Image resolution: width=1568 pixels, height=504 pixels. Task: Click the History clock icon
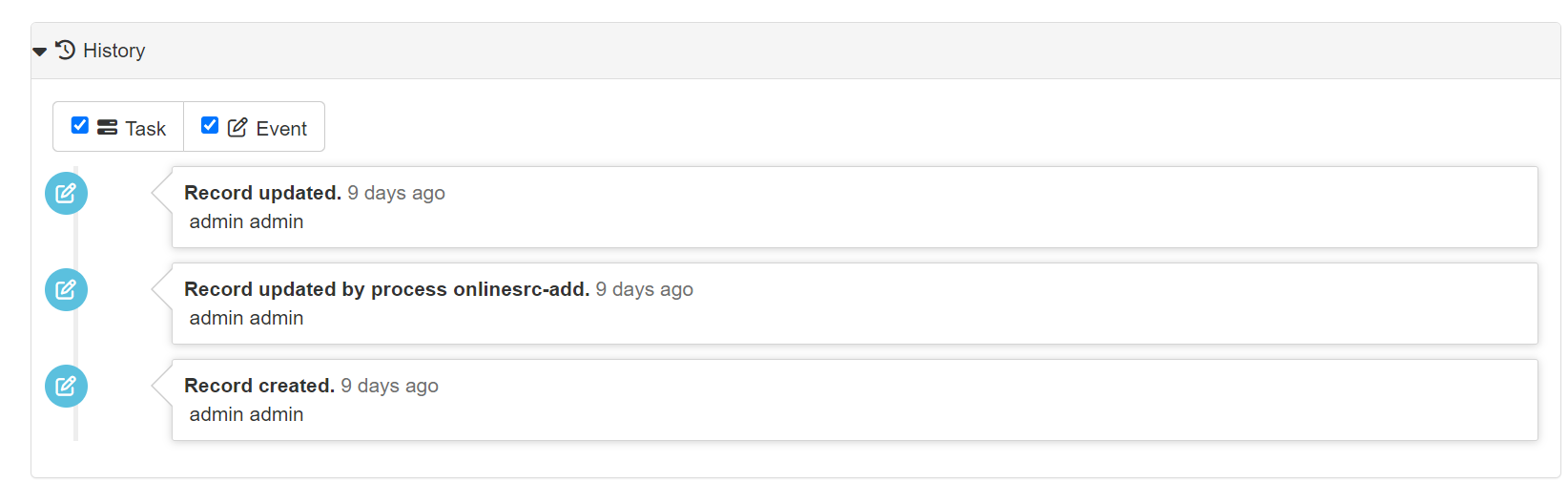click(x=66, y=50)
